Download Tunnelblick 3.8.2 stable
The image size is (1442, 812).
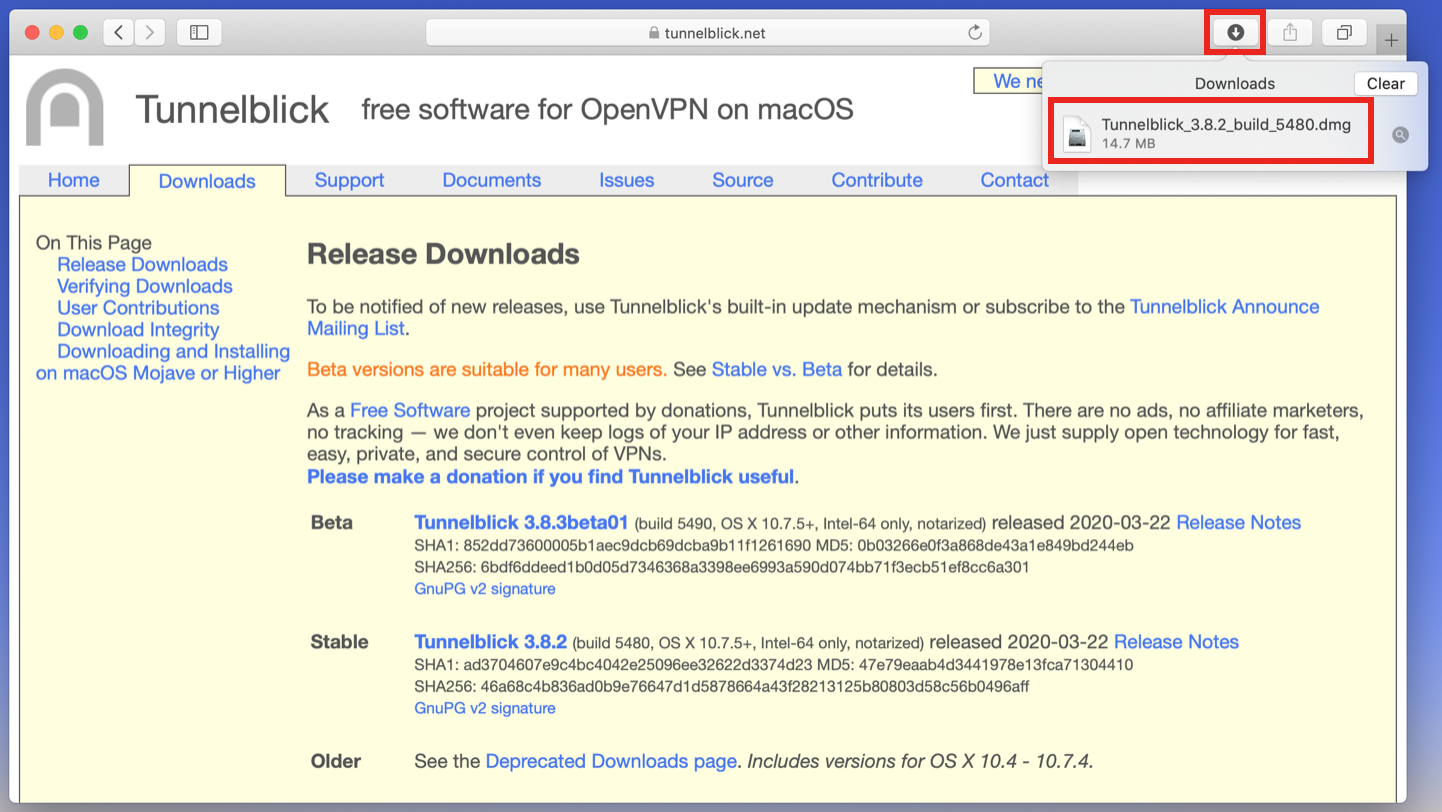pos(491,642)
